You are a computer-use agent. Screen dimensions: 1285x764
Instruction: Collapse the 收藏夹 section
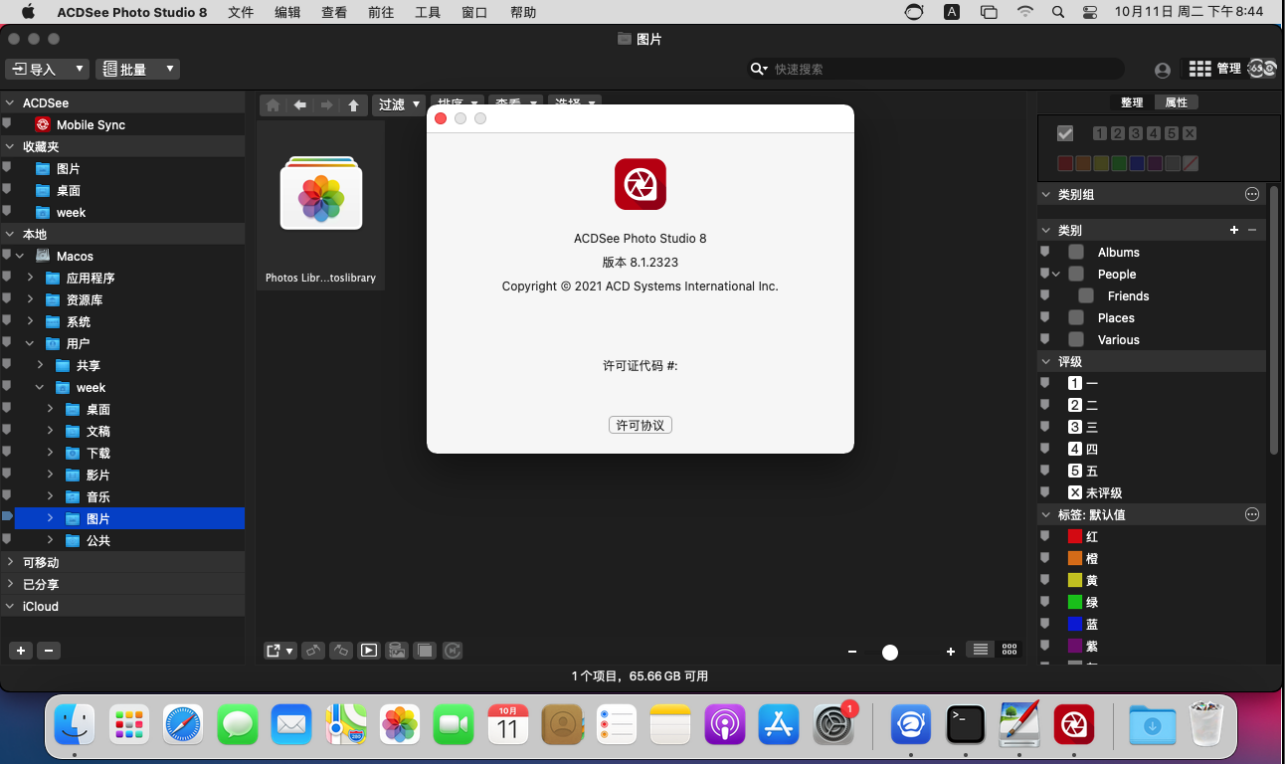pyautogui.click(x=10, y=147)
